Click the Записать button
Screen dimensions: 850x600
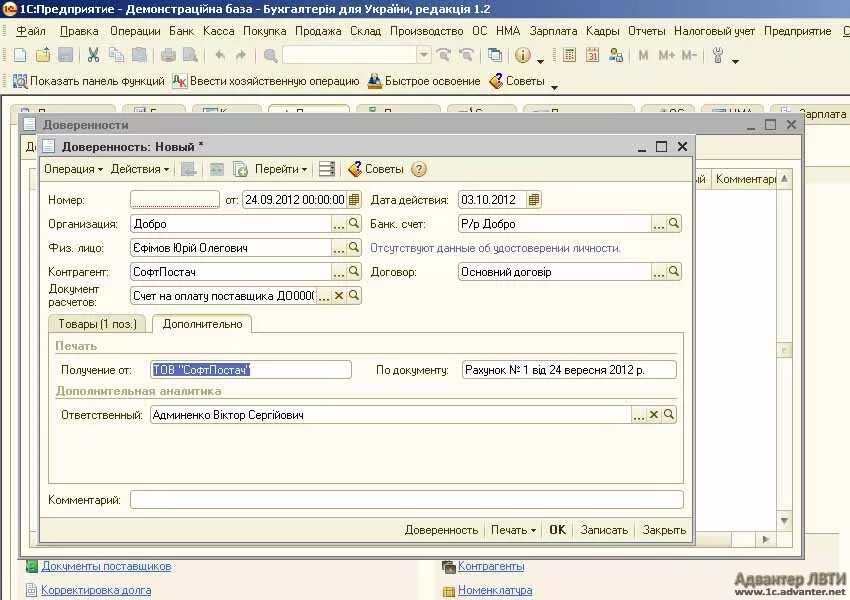[604, 530]
